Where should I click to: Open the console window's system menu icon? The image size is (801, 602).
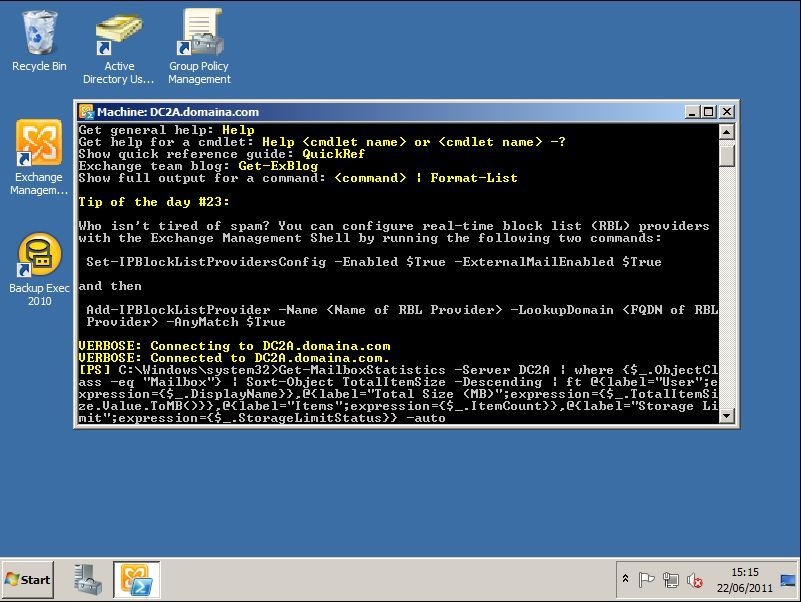tap(87, 111)
